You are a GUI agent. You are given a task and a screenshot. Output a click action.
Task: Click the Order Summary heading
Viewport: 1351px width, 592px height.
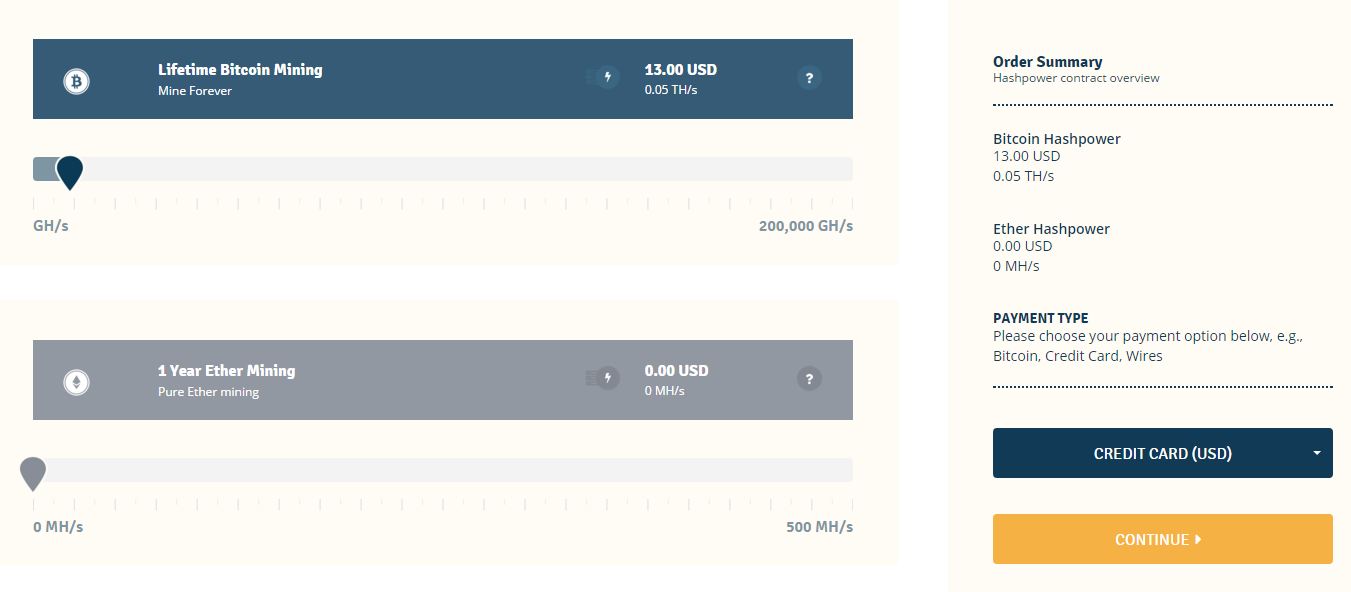pos(1048,61)
